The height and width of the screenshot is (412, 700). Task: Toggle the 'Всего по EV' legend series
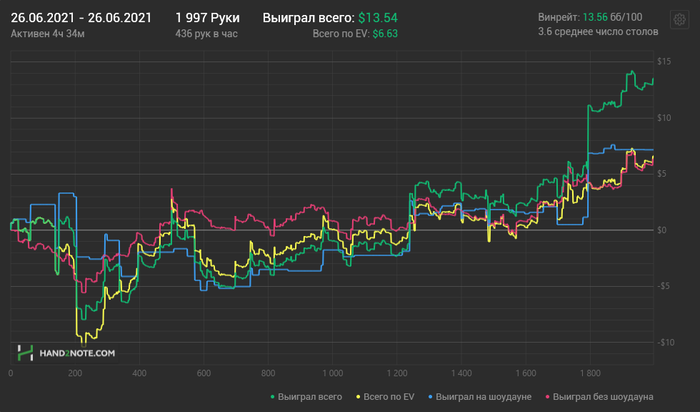385,397
